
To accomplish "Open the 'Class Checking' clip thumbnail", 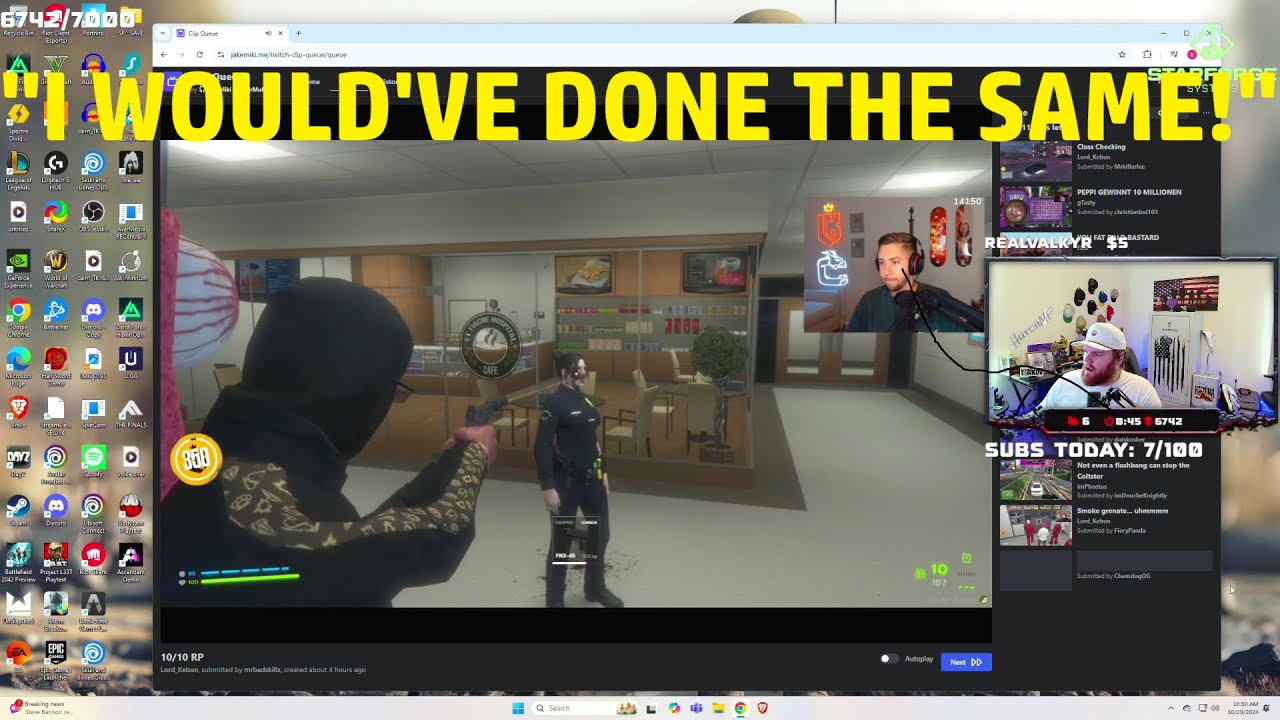I will (x=1036, y=160).
